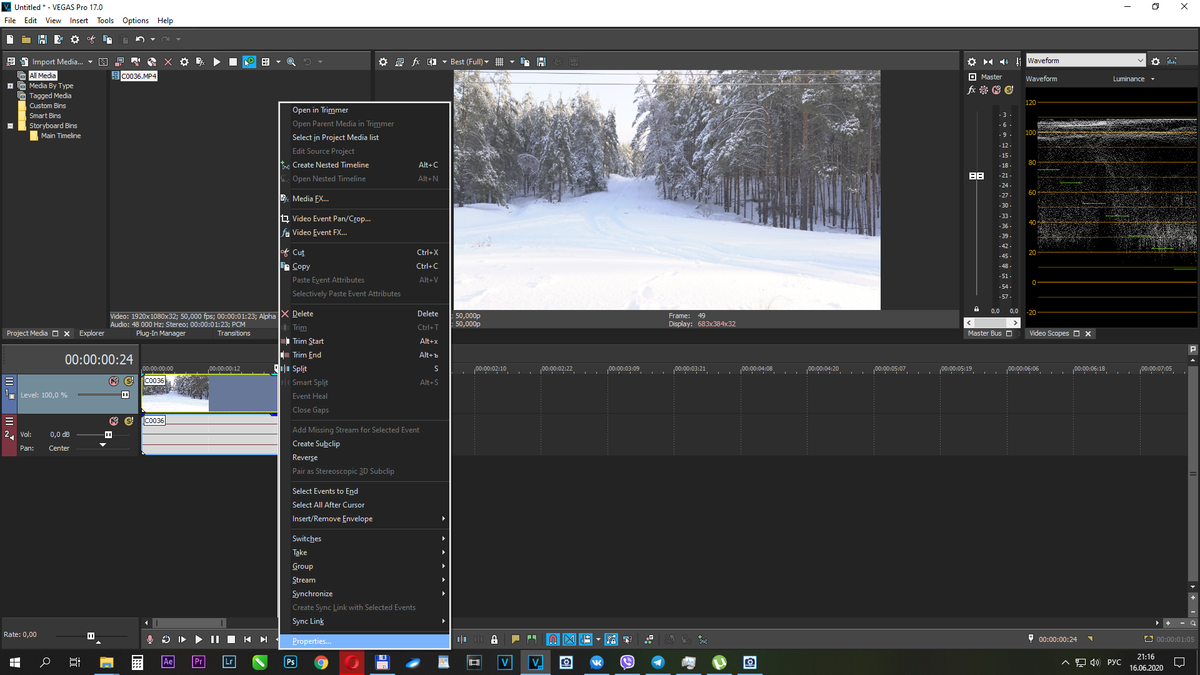The image size is (1200, 675).
Task: Click the New project icon in main toolbar
Action: [x=10, y=39]
